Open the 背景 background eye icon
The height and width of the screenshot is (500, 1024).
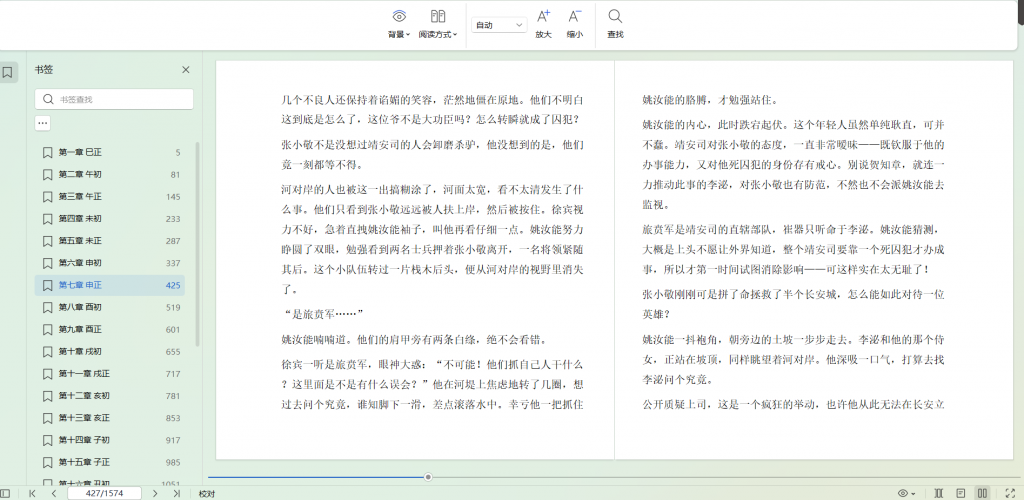click(399, 16)
